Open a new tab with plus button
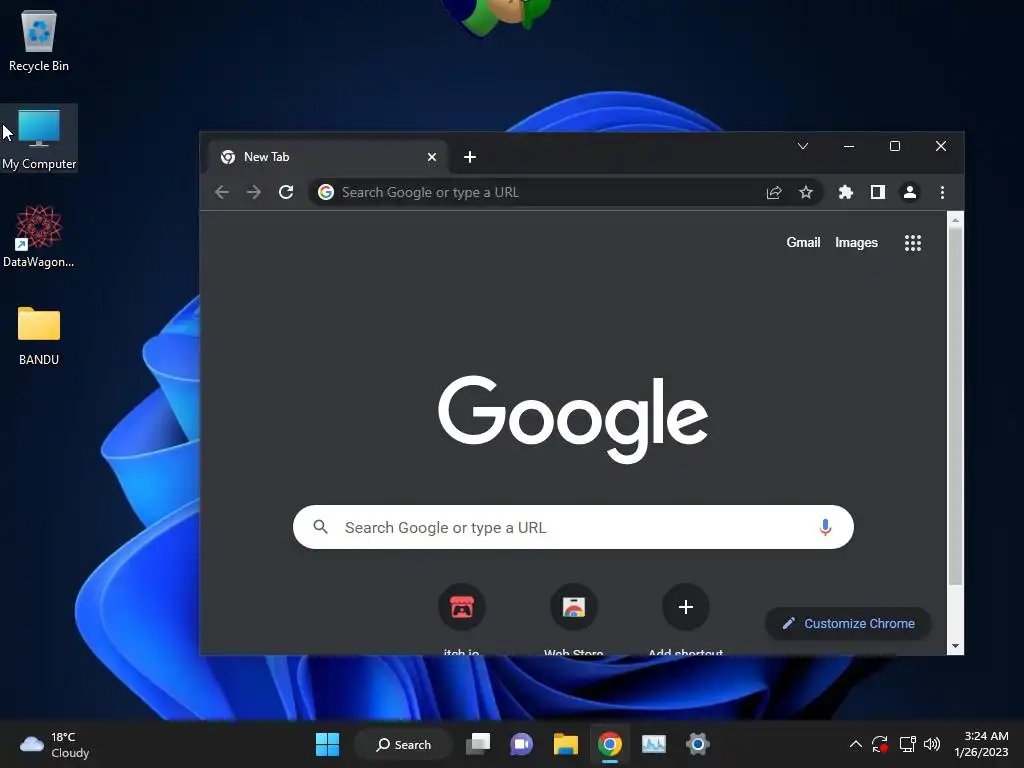Viewport: 1024px width, 768px height. [470, 157]
